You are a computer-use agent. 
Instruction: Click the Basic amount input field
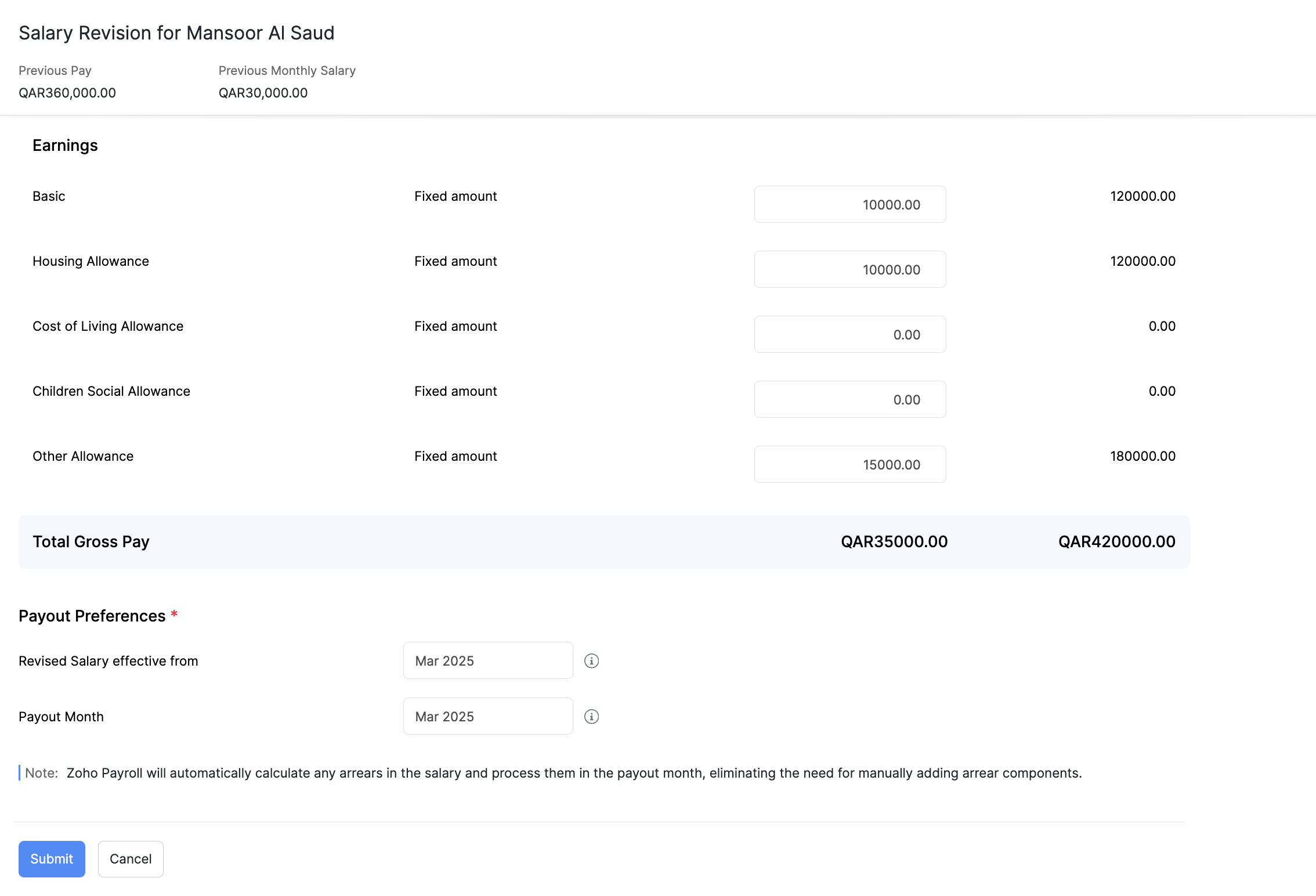click(849, 204)
